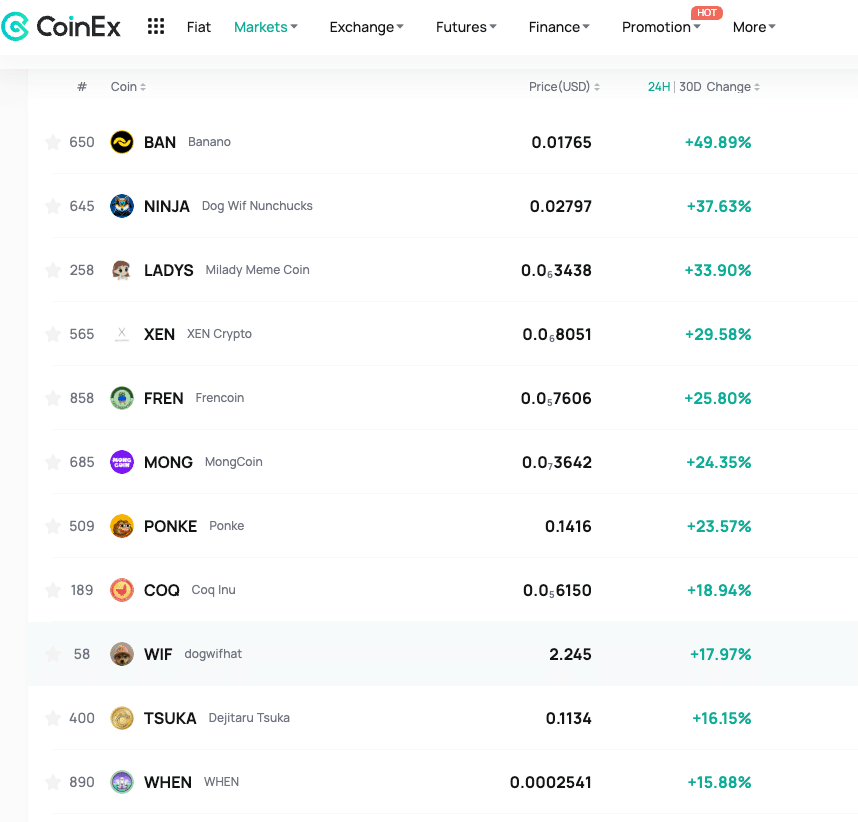Expand the More dropdown in navigation

click(x=754, y=27)
